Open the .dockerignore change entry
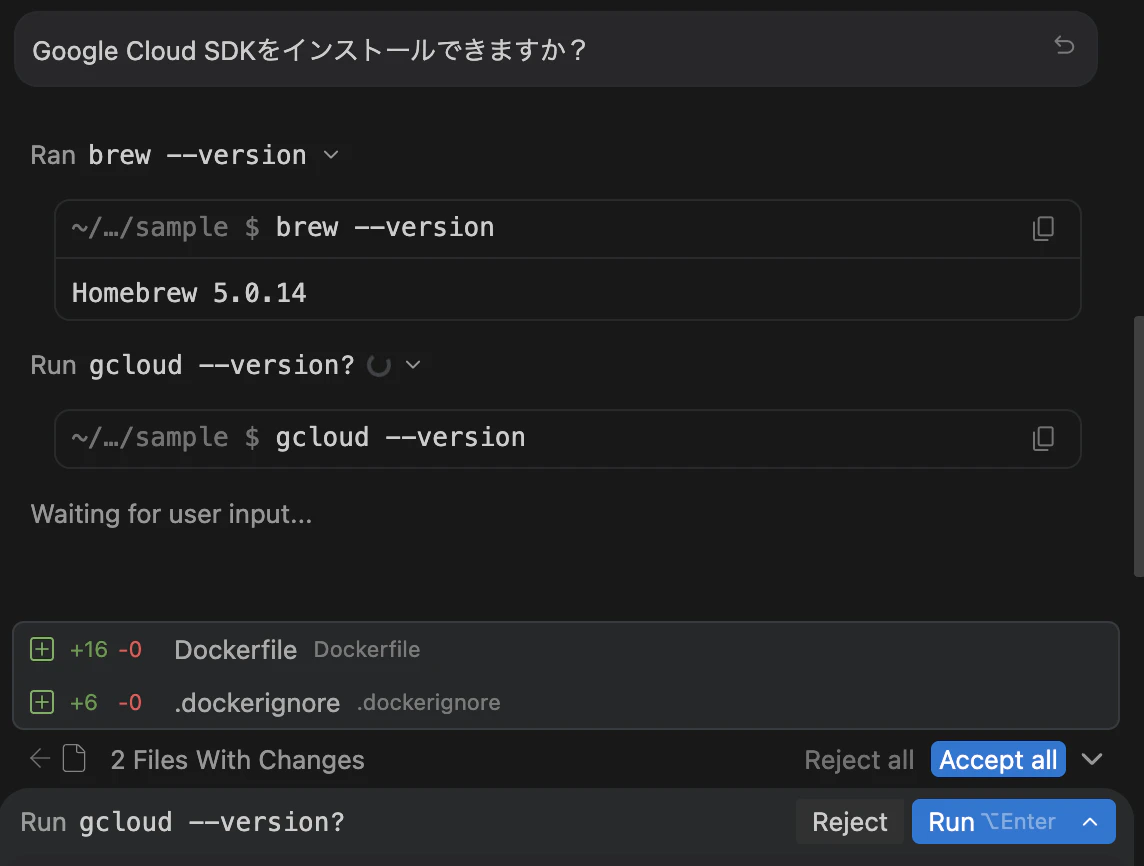This screenshot has width=1144, height=866. pos(565,703)
